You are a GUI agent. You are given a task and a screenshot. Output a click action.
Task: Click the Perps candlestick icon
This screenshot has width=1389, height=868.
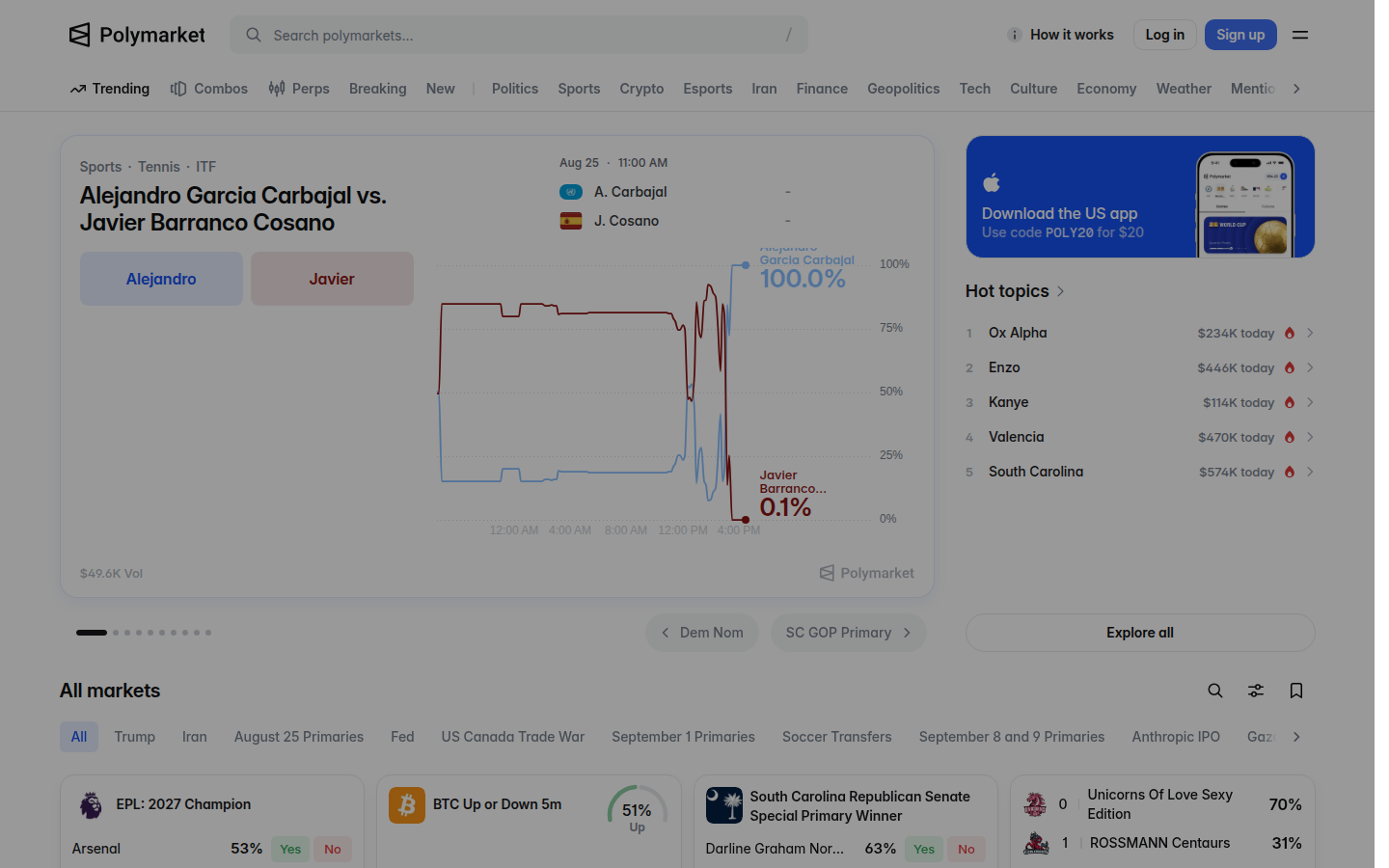coord(277,89)
